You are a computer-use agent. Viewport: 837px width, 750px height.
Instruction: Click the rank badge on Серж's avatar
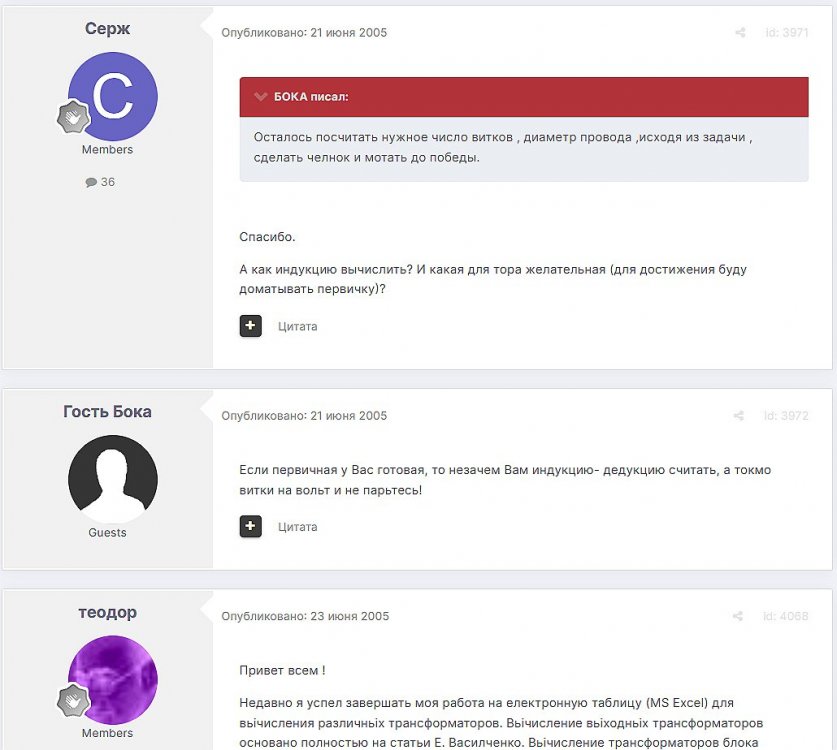pyautogui.click(x=73, y=118)
